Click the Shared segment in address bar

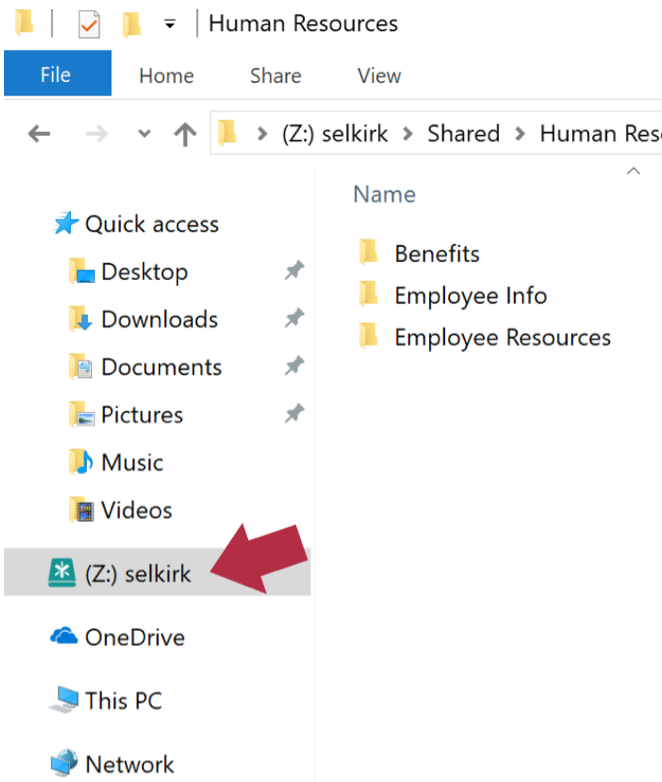463,134
